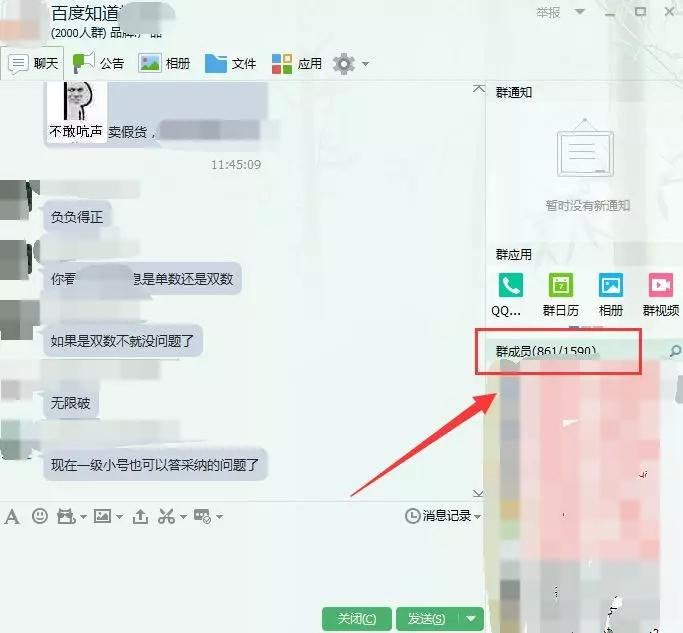The height and width of the screenshot is (633, 683).
Task: Click the 百度知道 group name title
Action: pyautogui.click(x=85, y=14)
